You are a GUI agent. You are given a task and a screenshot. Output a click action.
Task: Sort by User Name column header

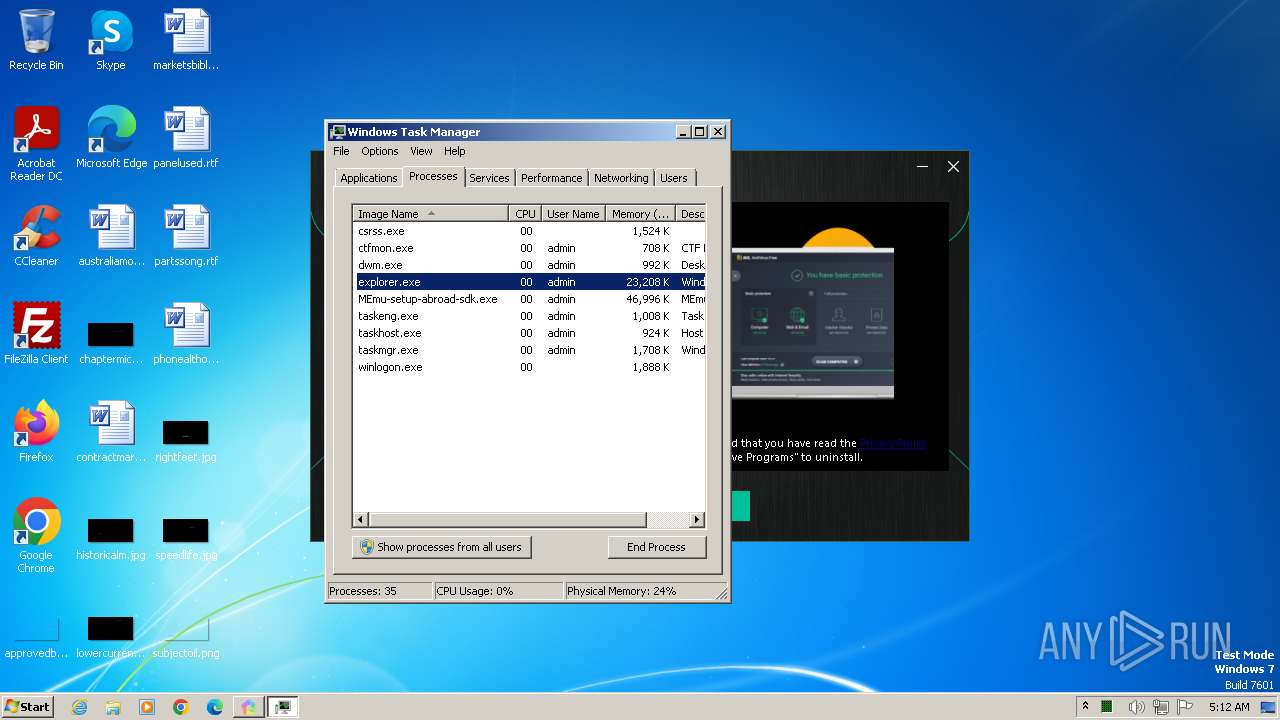click(x=573, y=214)
